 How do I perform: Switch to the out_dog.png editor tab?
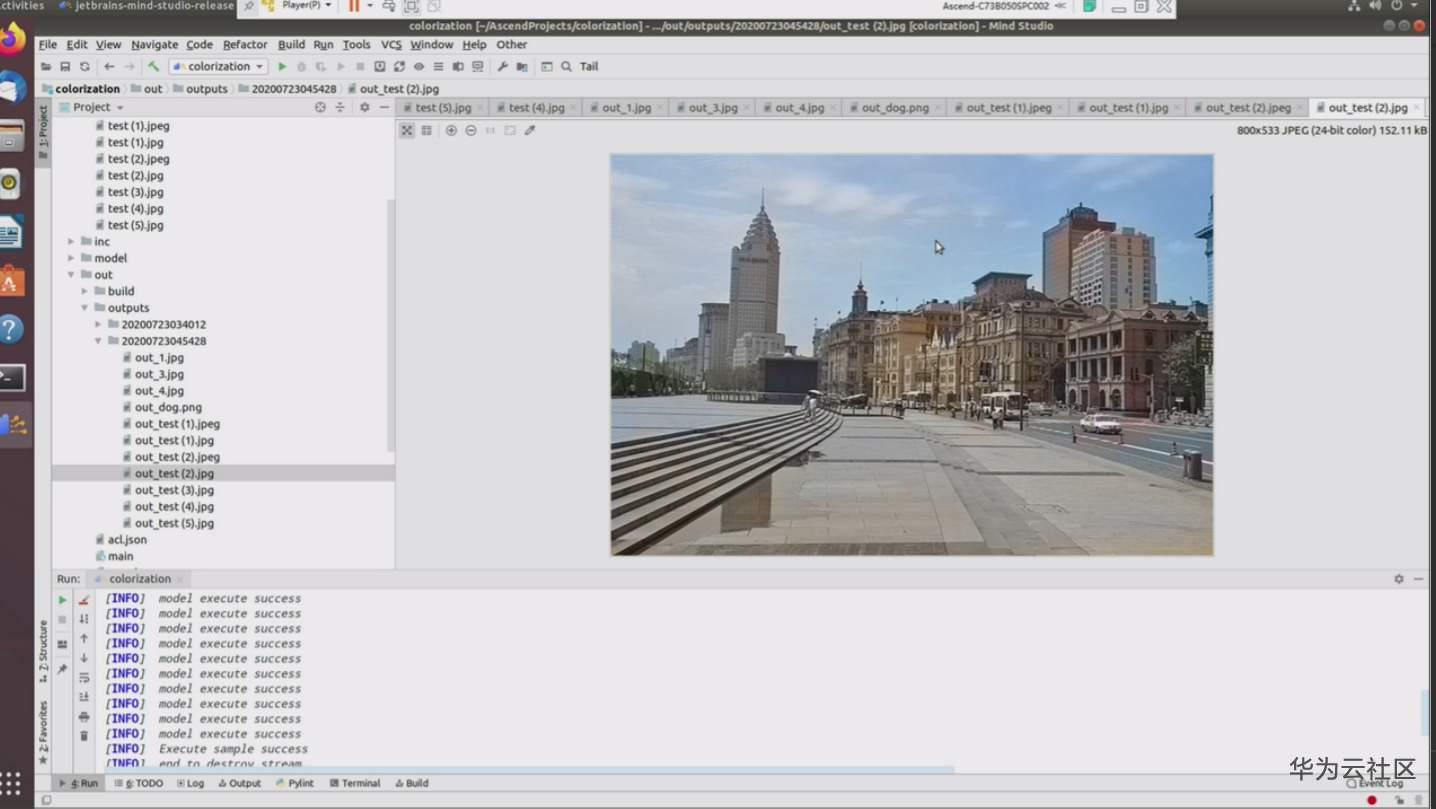tap(894, 108)
